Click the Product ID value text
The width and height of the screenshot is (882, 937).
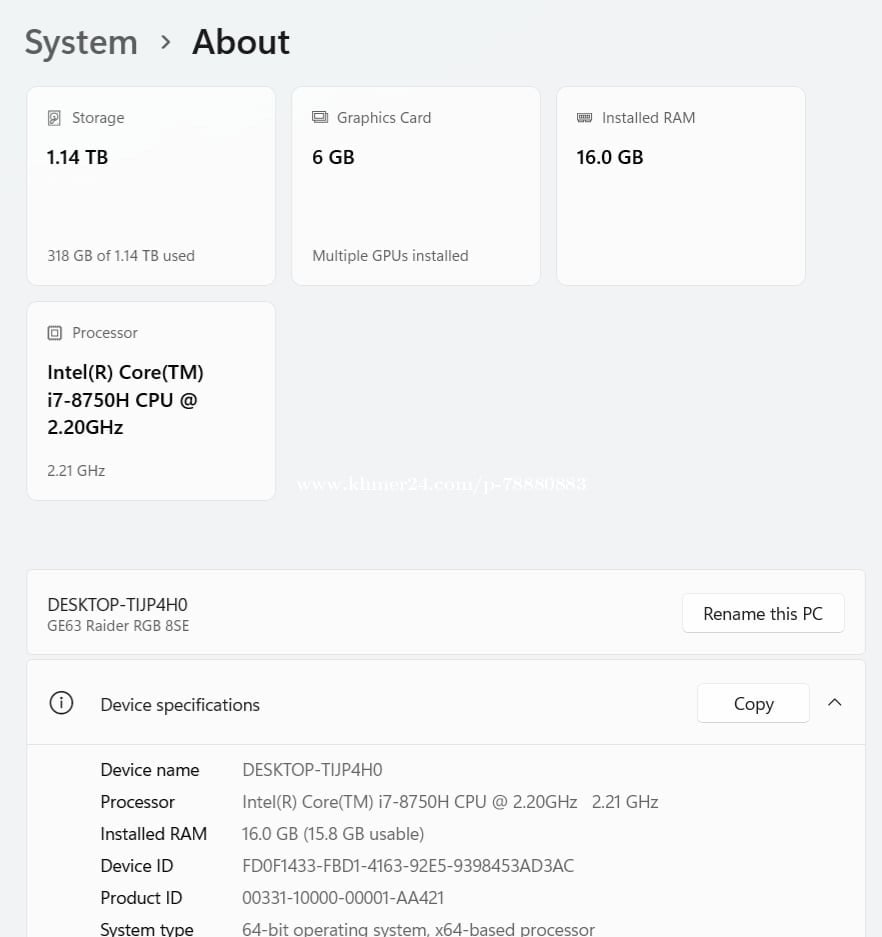pos(343,898)
